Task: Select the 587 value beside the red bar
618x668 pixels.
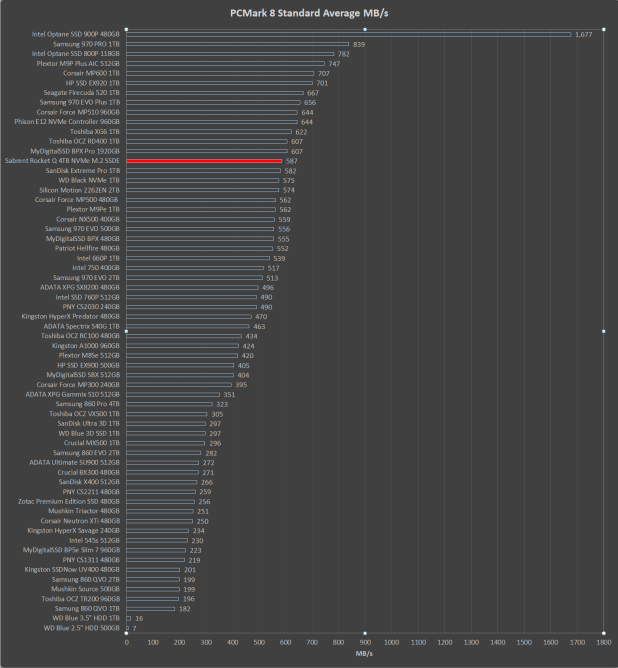Action: 292,161
